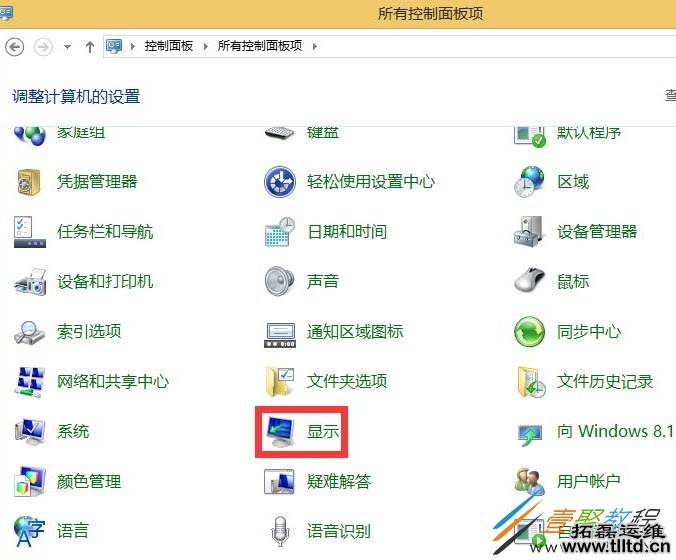Open the 语言 link
Image resolution: width=676 pixels, height=560 pixels.
click(73, 531)
